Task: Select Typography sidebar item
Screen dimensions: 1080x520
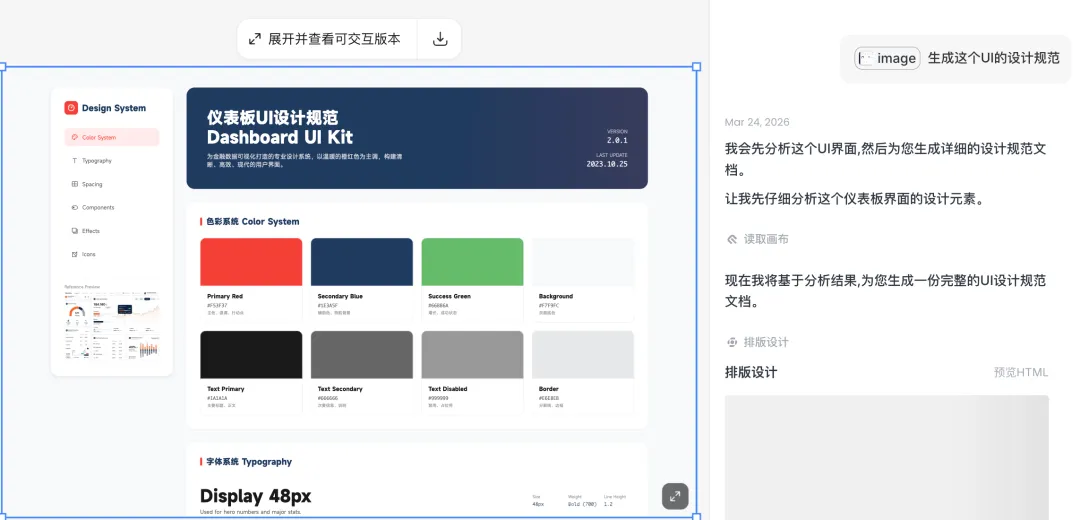Action: [x=112, y=160]
